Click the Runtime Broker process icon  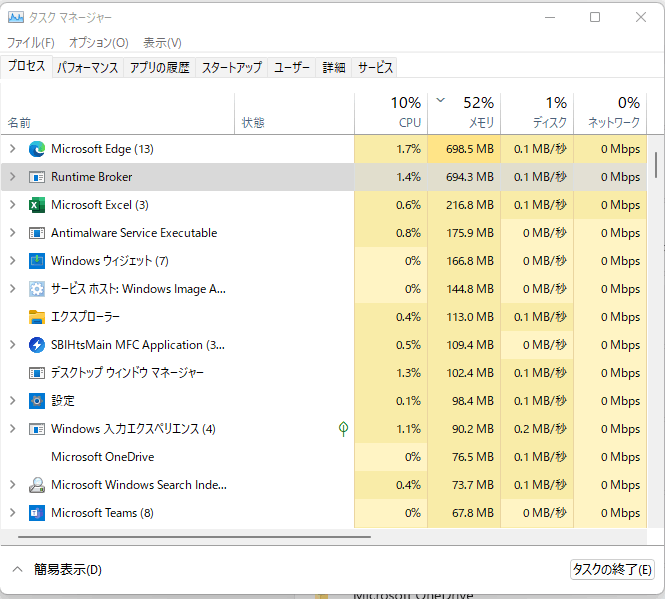click(x=37, y=177)
